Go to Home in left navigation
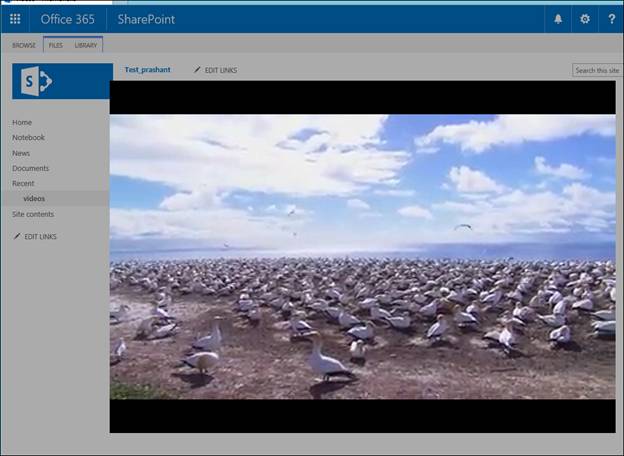 pyautogui.click(x=22, y=123)
